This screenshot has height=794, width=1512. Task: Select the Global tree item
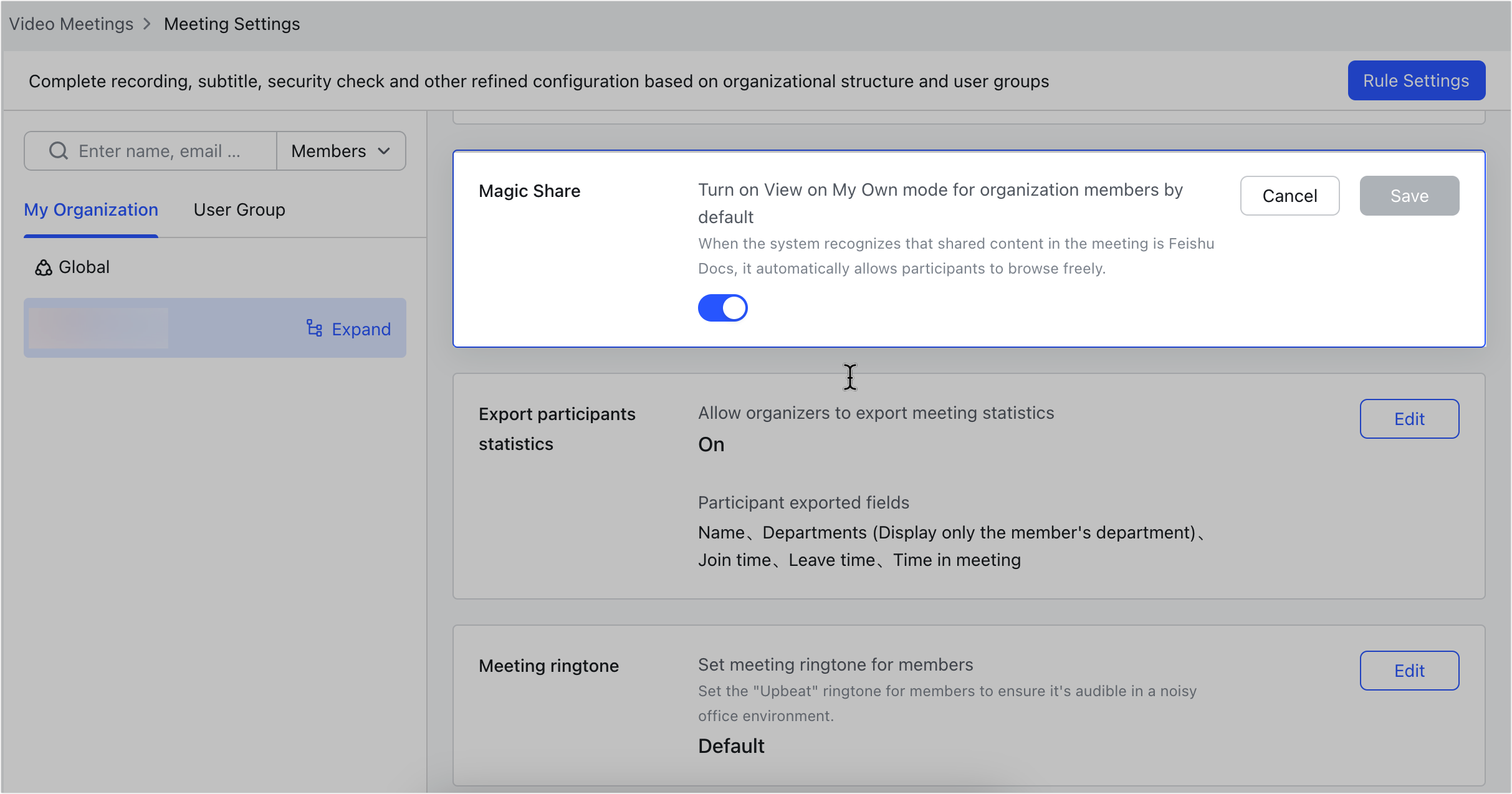[x=72, y=267]
